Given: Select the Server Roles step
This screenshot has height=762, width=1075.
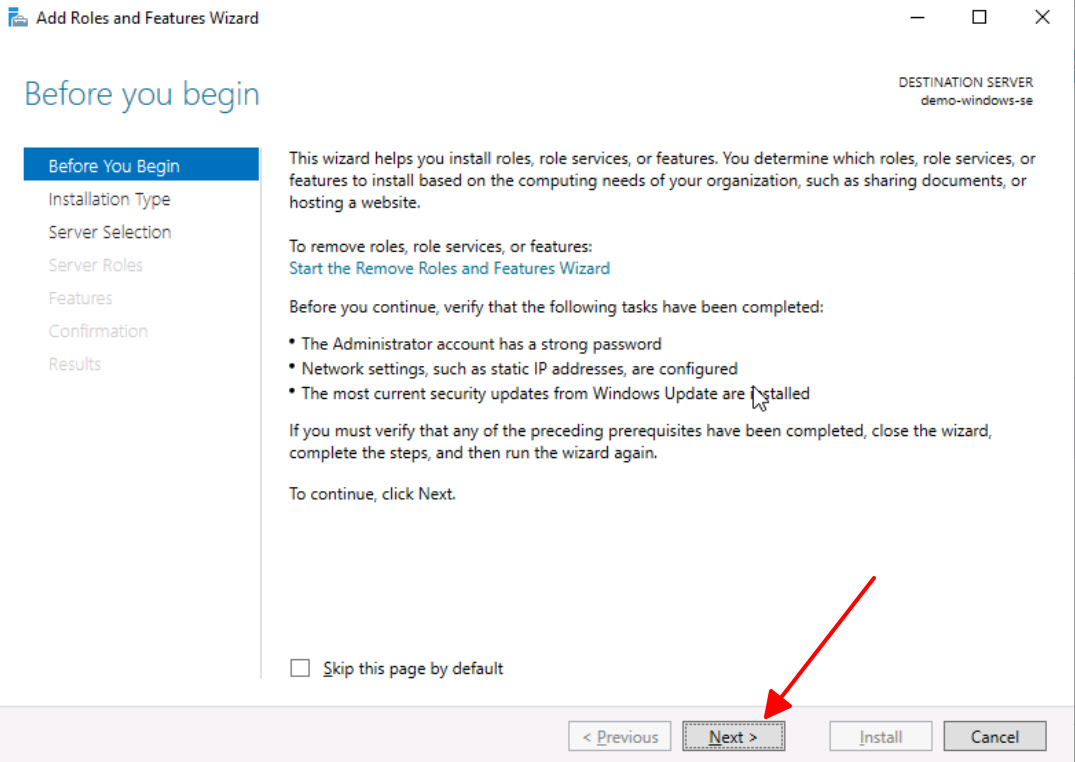Looking at the screenshot, I should [96, 265].
